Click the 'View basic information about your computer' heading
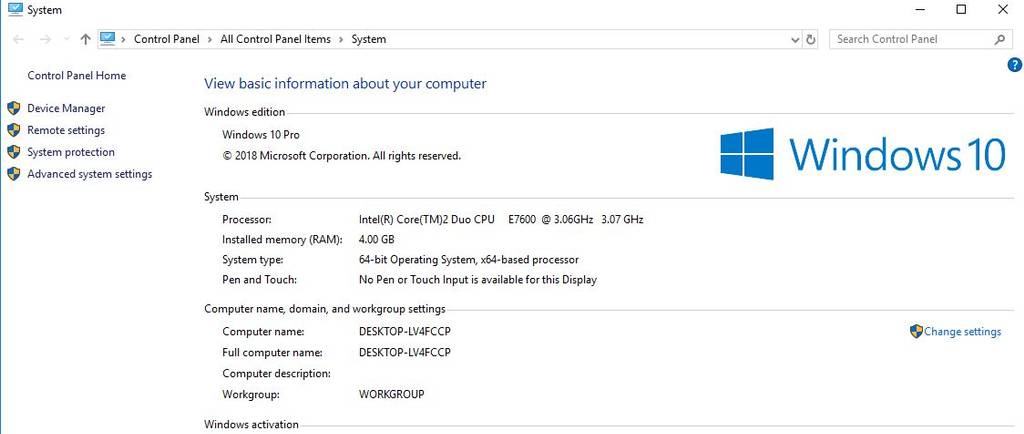The image size is (1024, 434). click(345, 84)
